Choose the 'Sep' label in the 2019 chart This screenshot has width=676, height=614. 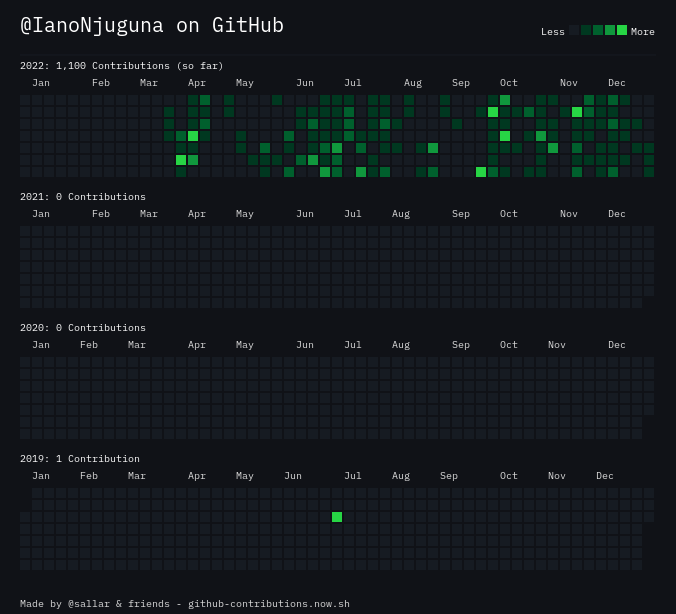(x=448, y=476)
